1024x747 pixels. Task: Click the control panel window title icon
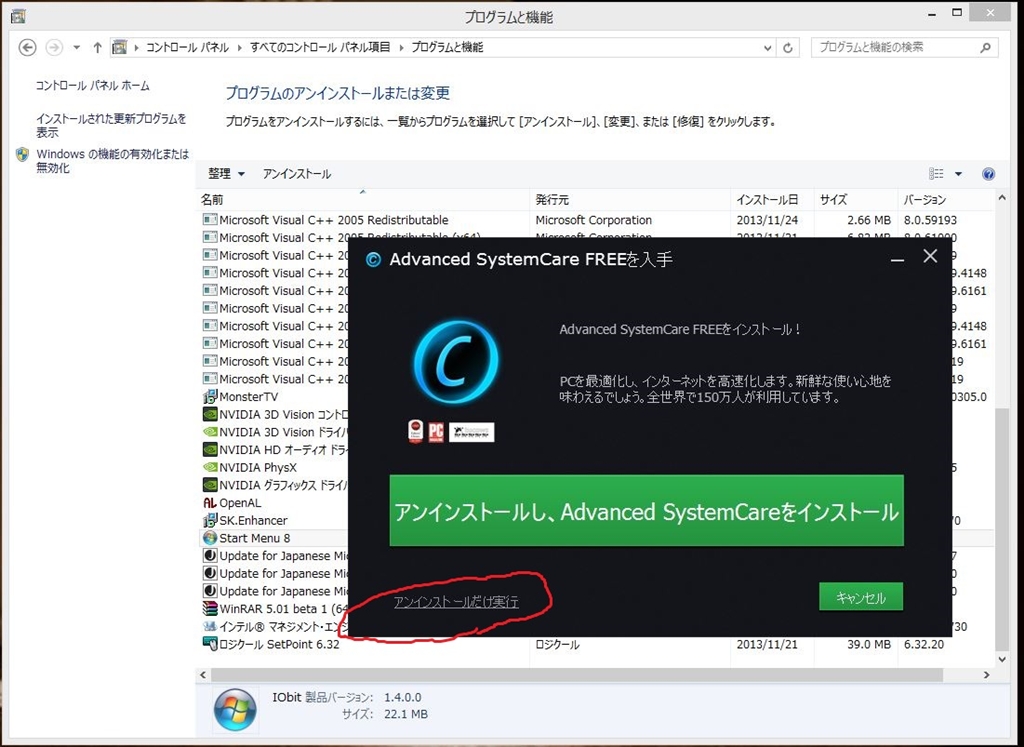[18, 16]
